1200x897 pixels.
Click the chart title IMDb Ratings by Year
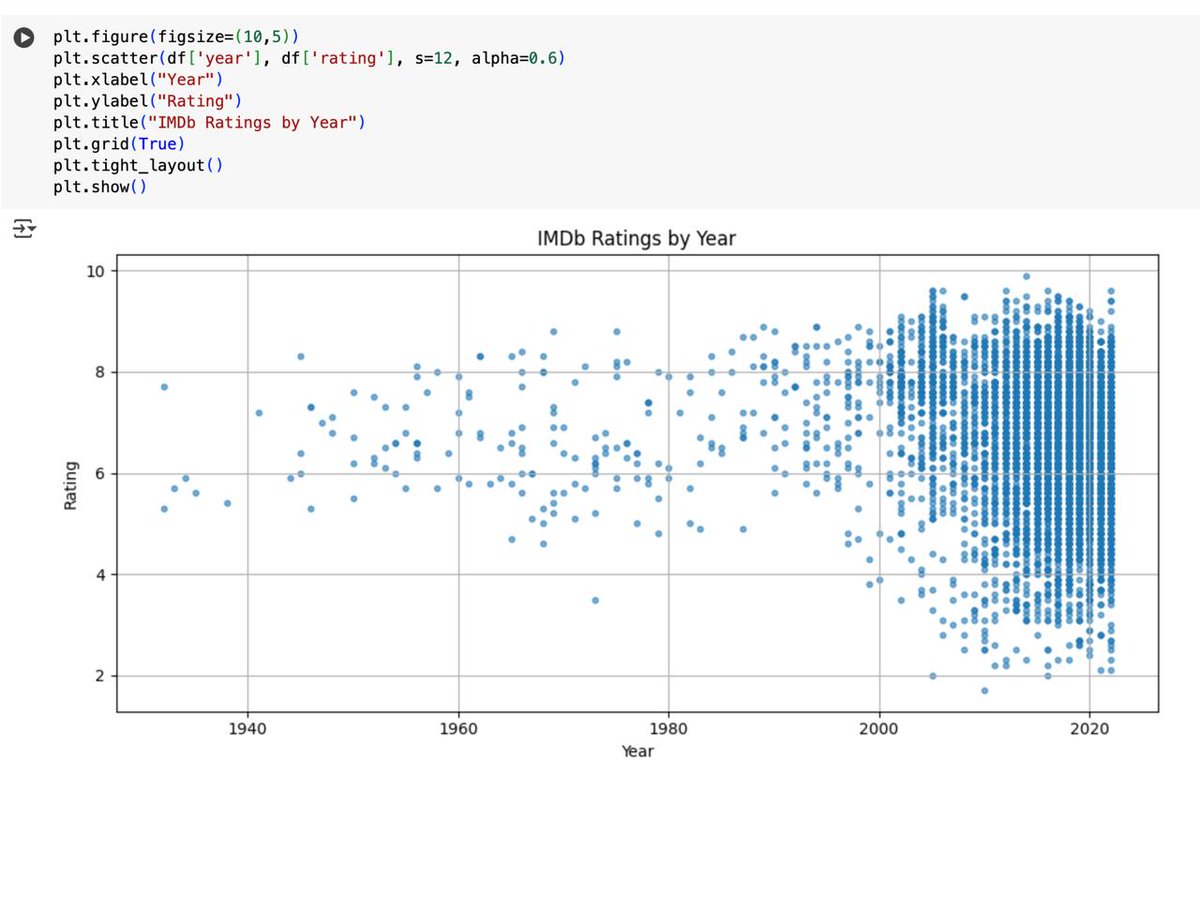(637, 239)
